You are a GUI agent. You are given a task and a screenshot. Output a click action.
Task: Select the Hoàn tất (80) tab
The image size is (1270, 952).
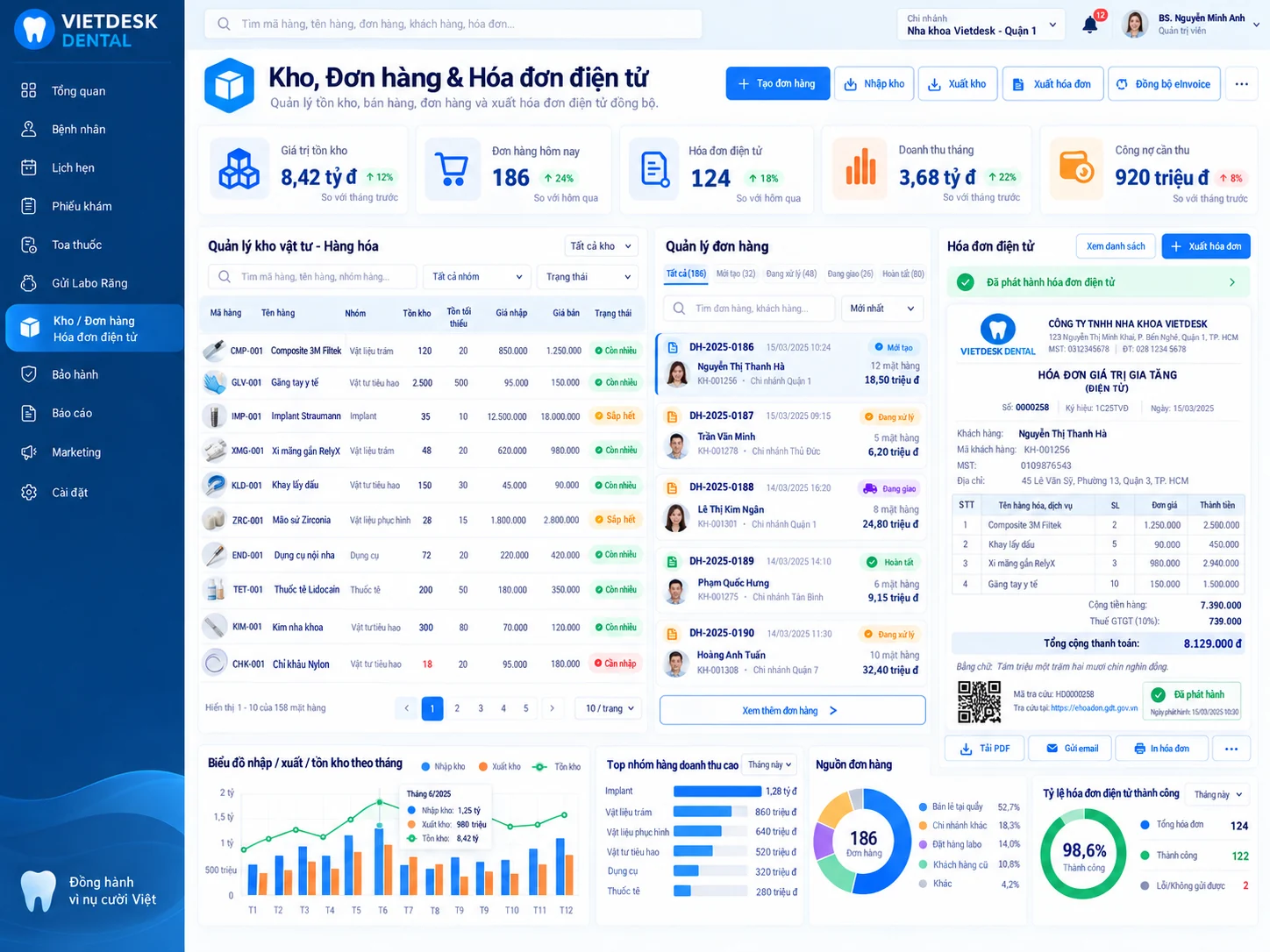pyautogui.click(x=903, y=274)
